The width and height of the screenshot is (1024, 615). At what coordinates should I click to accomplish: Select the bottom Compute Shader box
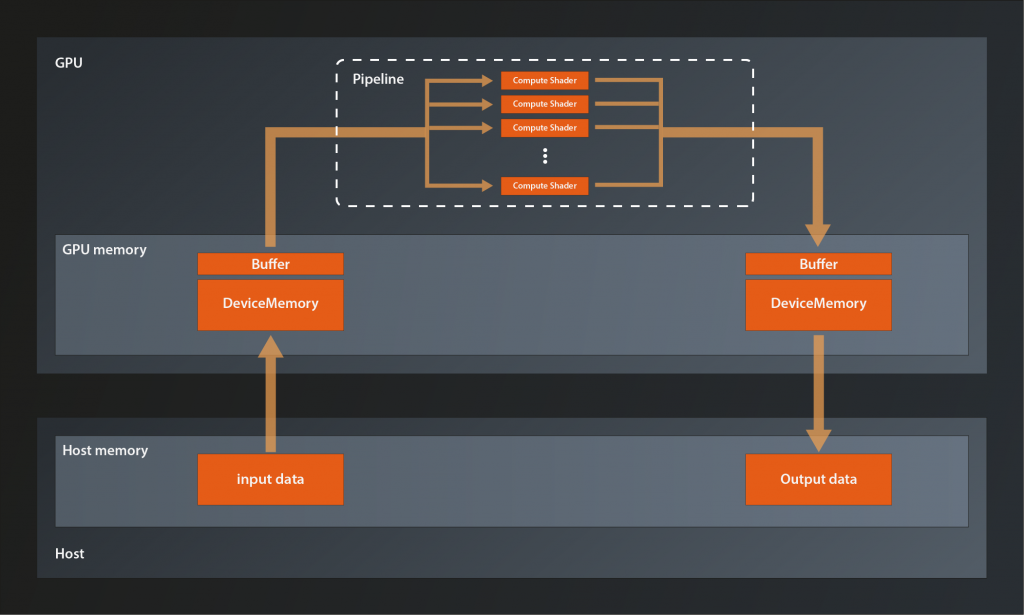coord(544,185)
